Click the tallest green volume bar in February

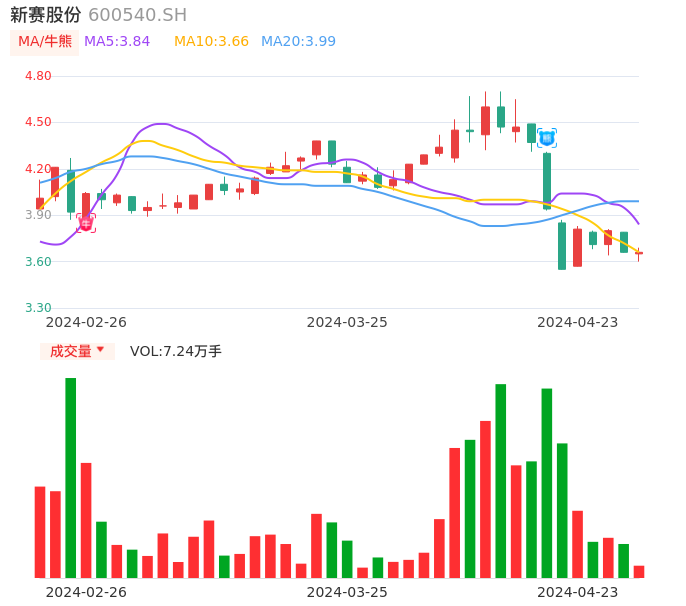point(71,477)
